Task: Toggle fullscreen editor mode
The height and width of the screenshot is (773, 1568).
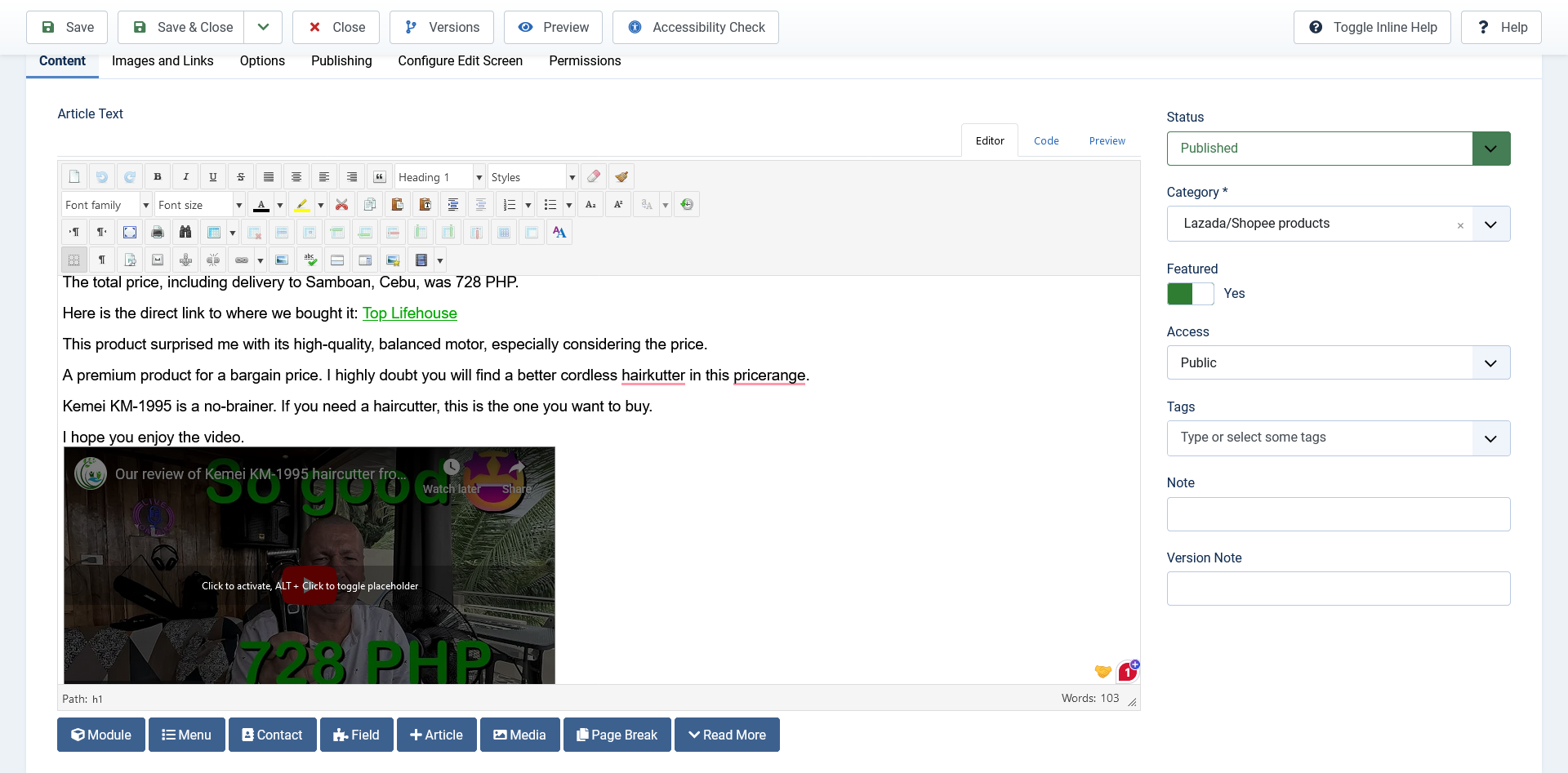Action: tap(130, 233)
